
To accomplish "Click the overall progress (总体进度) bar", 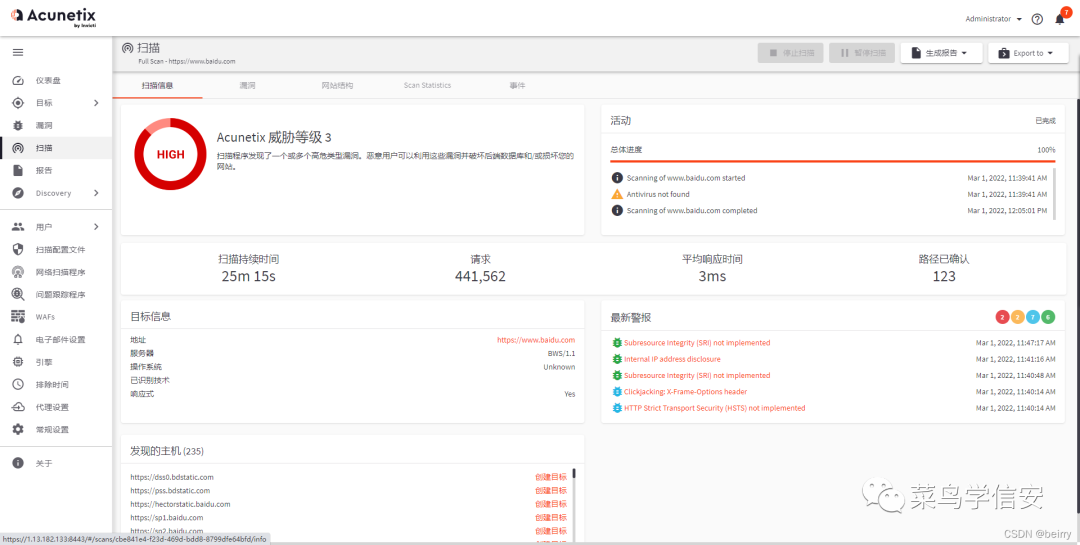I will tap(833, 161).
